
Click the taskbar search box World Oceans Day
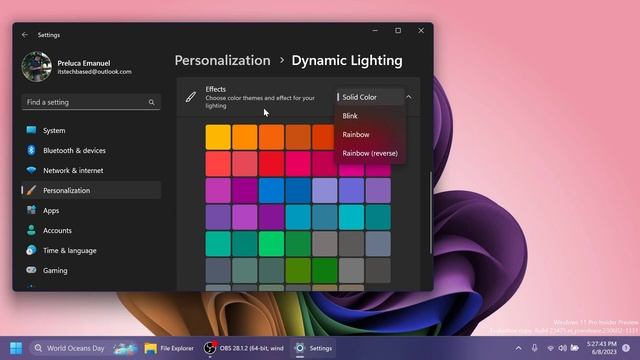tap(84, 348)
